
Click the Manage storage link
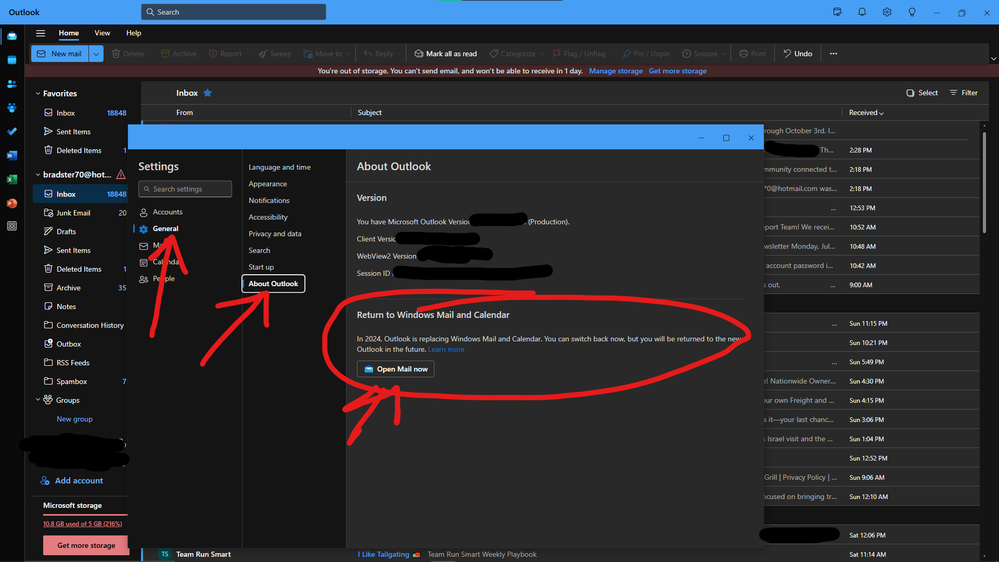[x=615, y=71]
